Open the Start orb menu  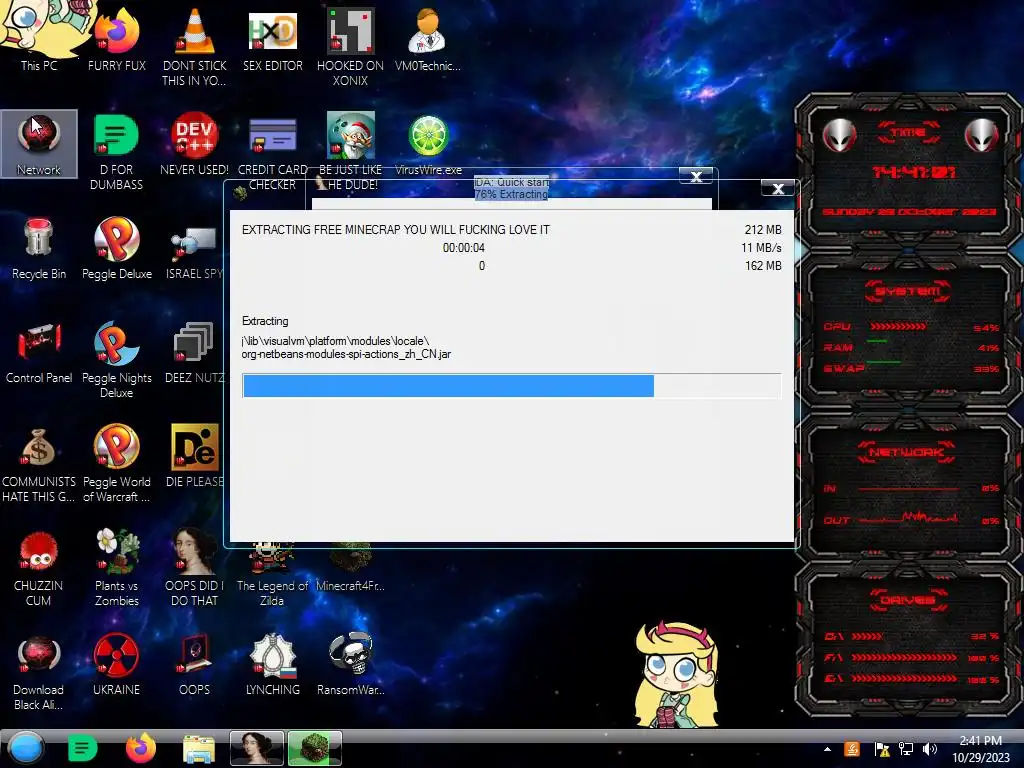click(x=25, y=748)
